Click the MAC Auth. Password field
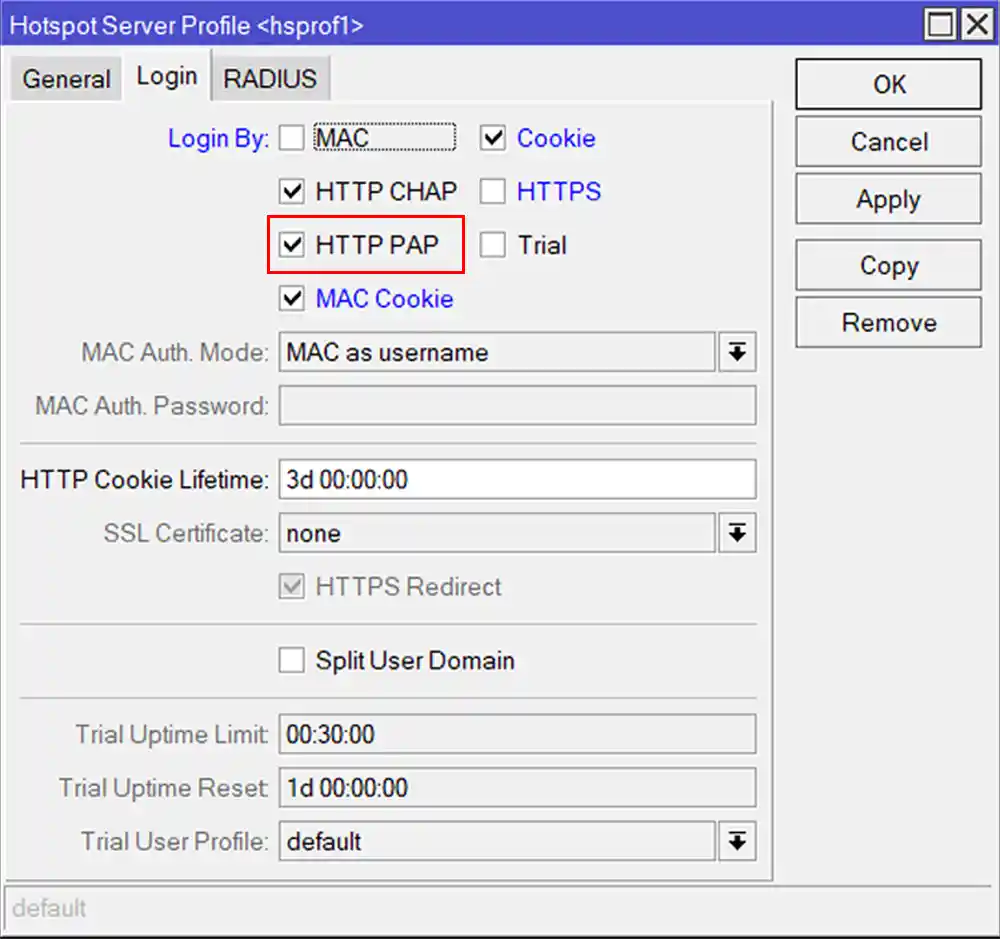The image size is (1000, 939). [517, 406]
